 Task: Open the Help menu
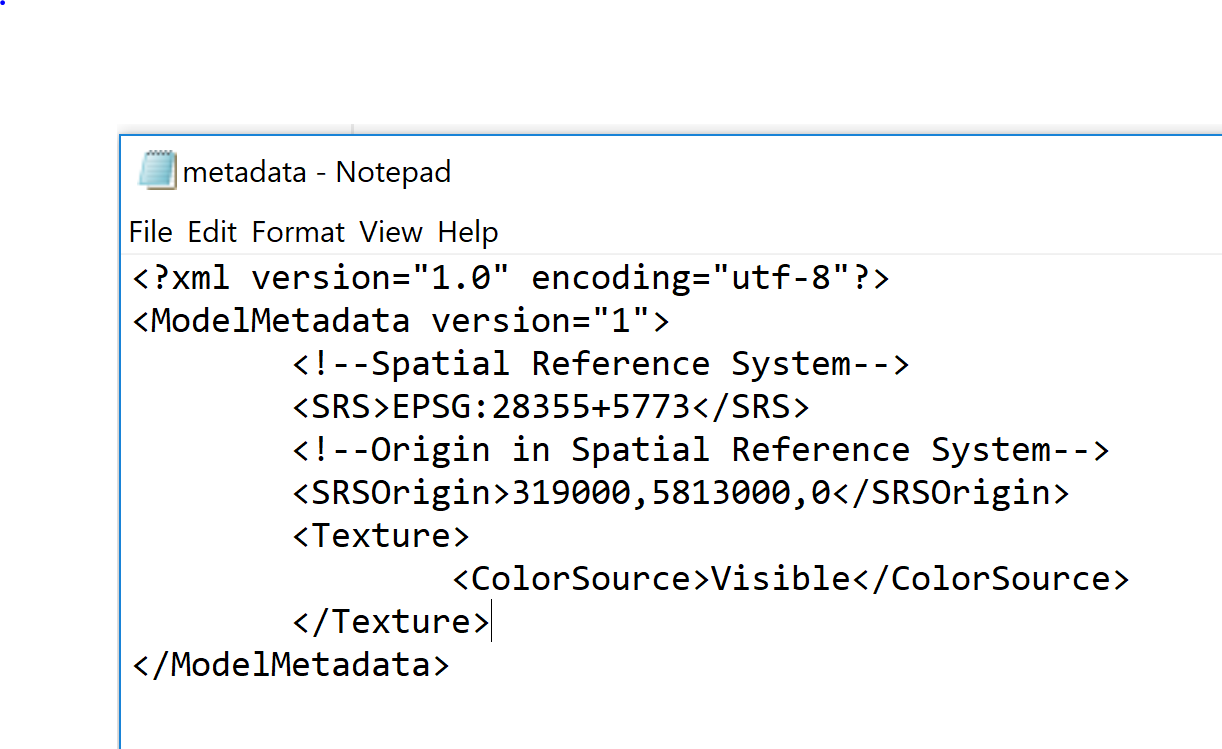[x=468, y=232]
